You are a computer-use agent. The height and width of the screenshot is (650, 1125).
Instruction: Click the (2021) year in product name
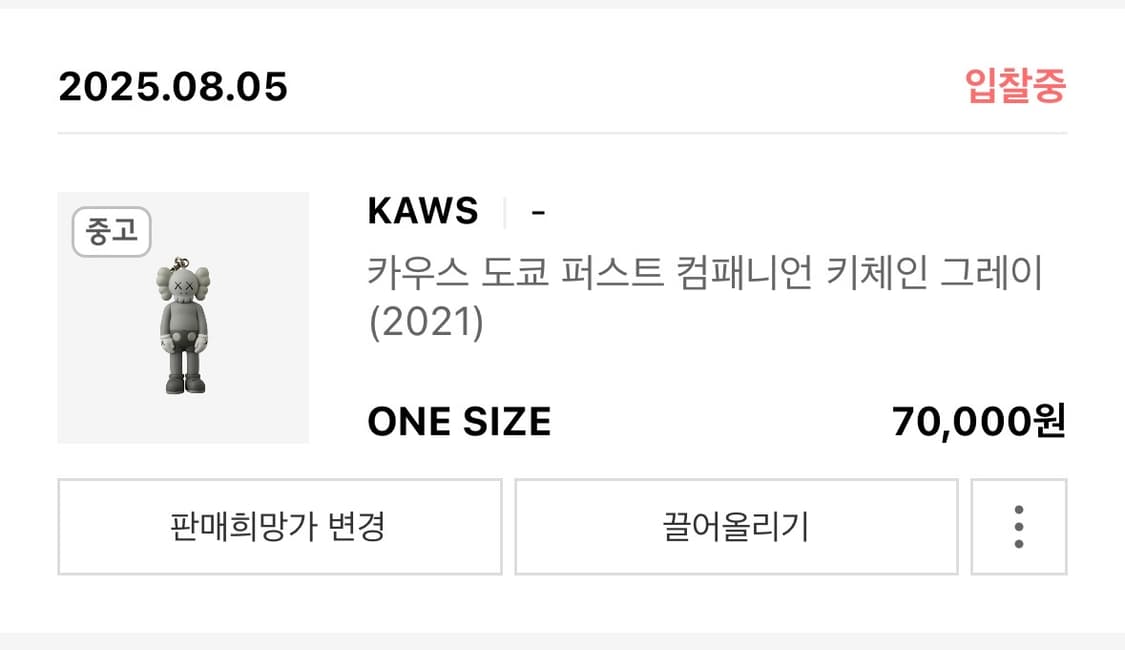coord(426,321)
